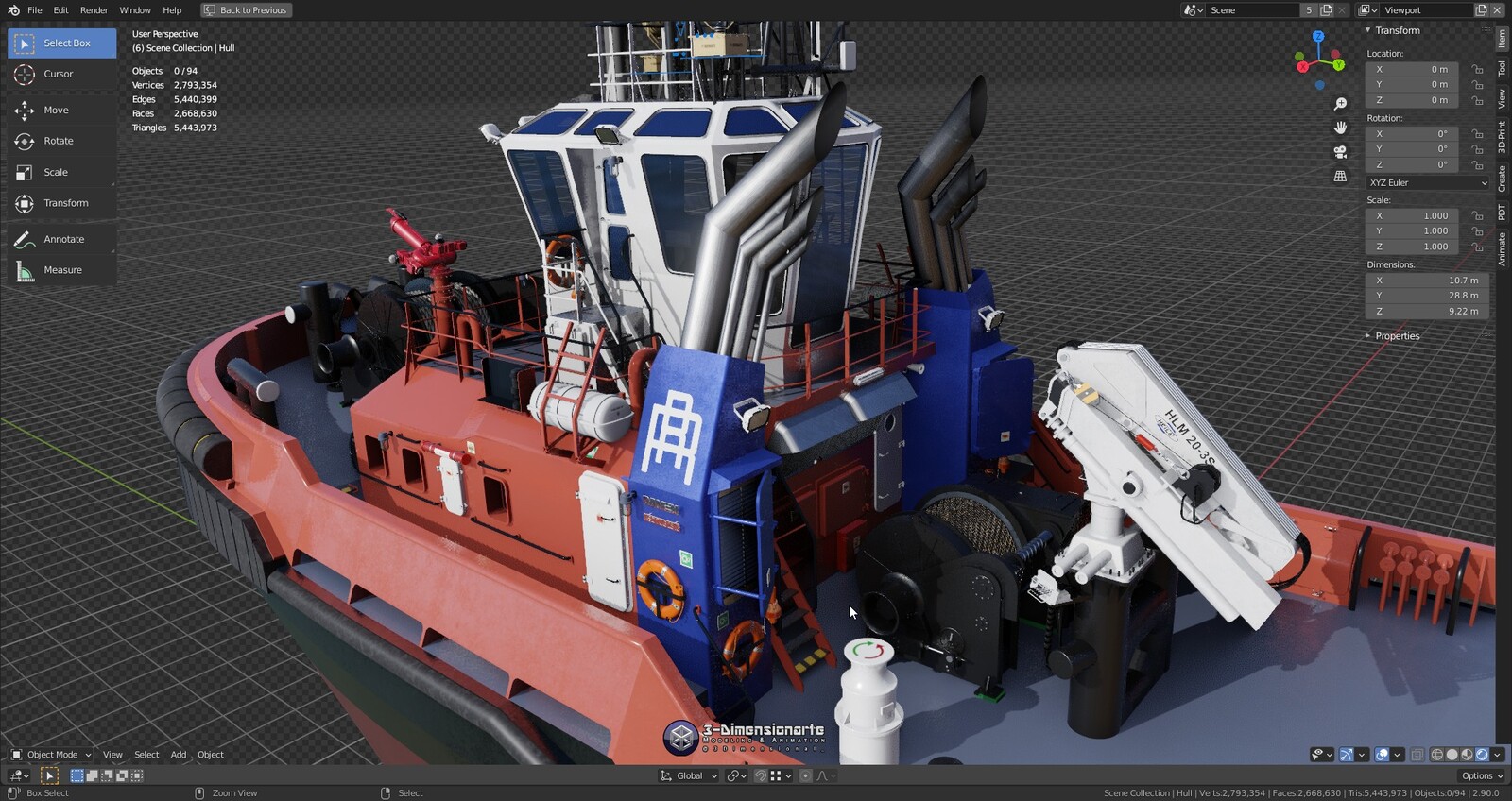Viewport: 1512px width, 801px height.
Task: Toggle viewport overlays display
Action: coord(1382,755)
